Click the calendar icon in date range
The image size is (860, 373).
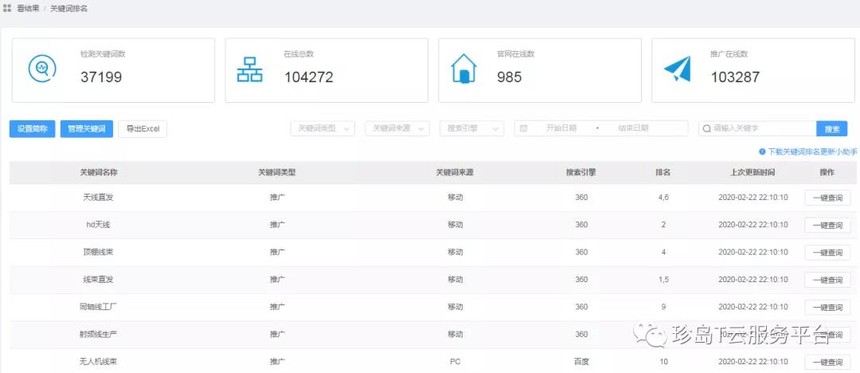(x=523, y=128)
